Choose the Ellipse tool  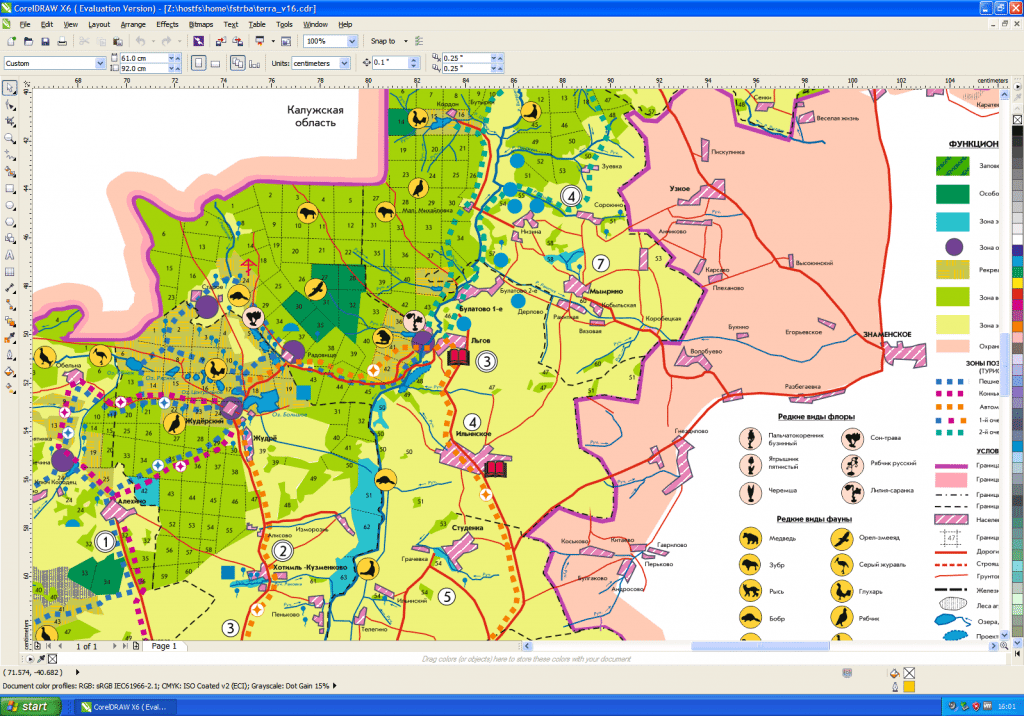coord(9,204)
